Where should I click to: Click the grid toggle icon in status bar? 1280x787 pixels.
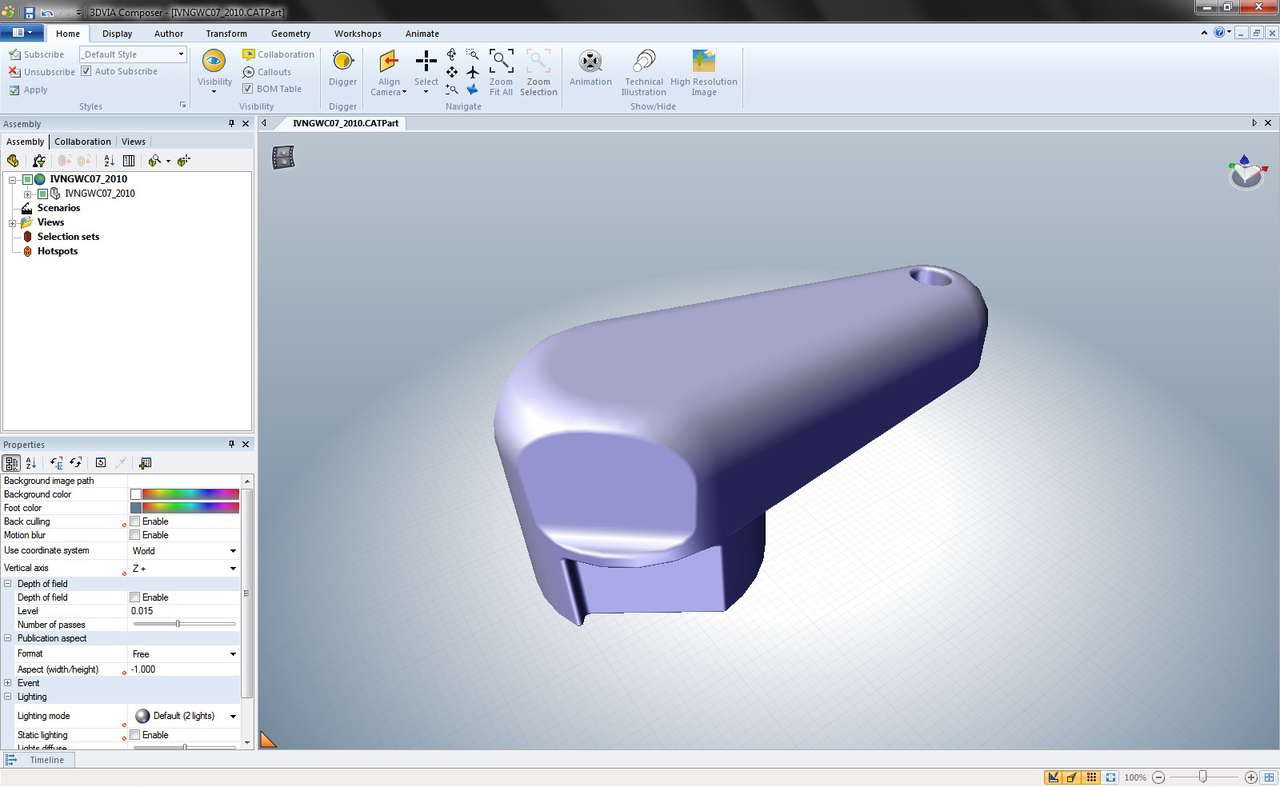coord(1092,777)
